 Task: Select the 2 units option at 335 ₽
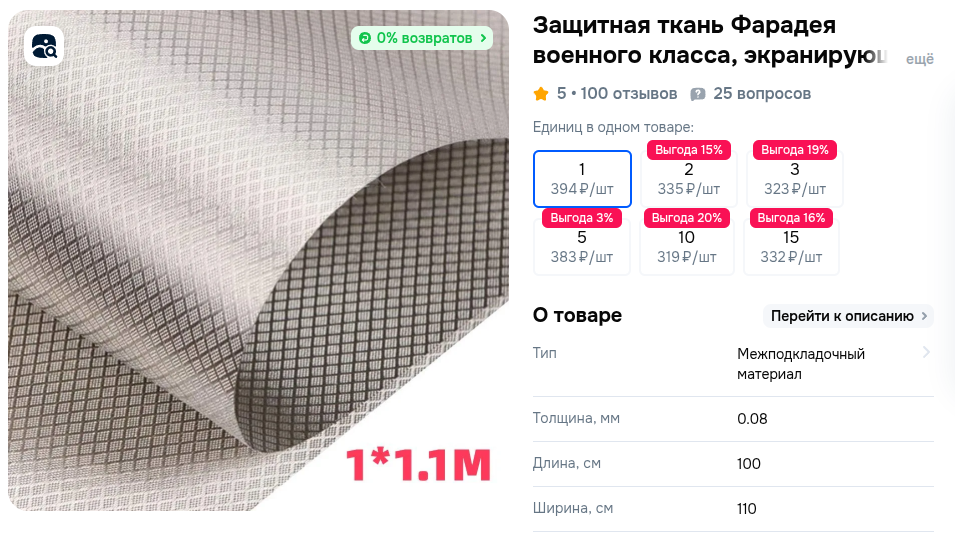[688, 179]
